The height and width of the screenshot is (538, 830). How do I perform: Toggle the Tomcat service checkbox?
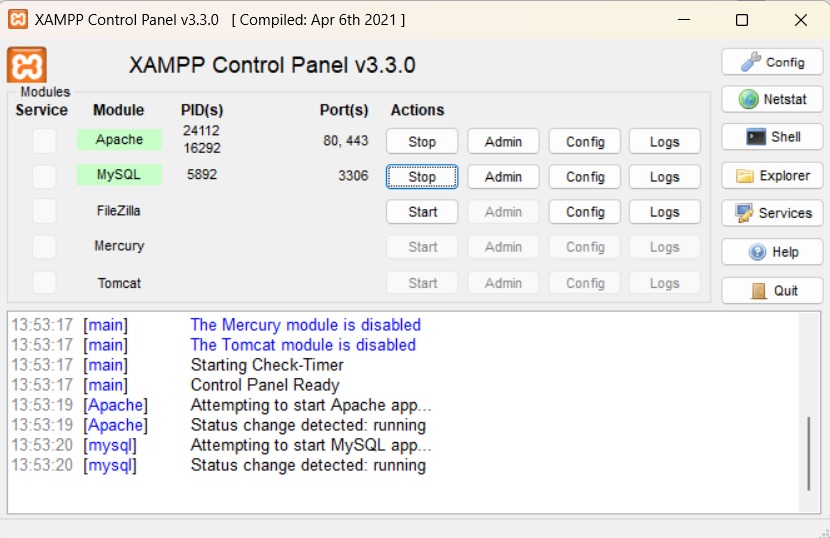(x=44, y=282)
